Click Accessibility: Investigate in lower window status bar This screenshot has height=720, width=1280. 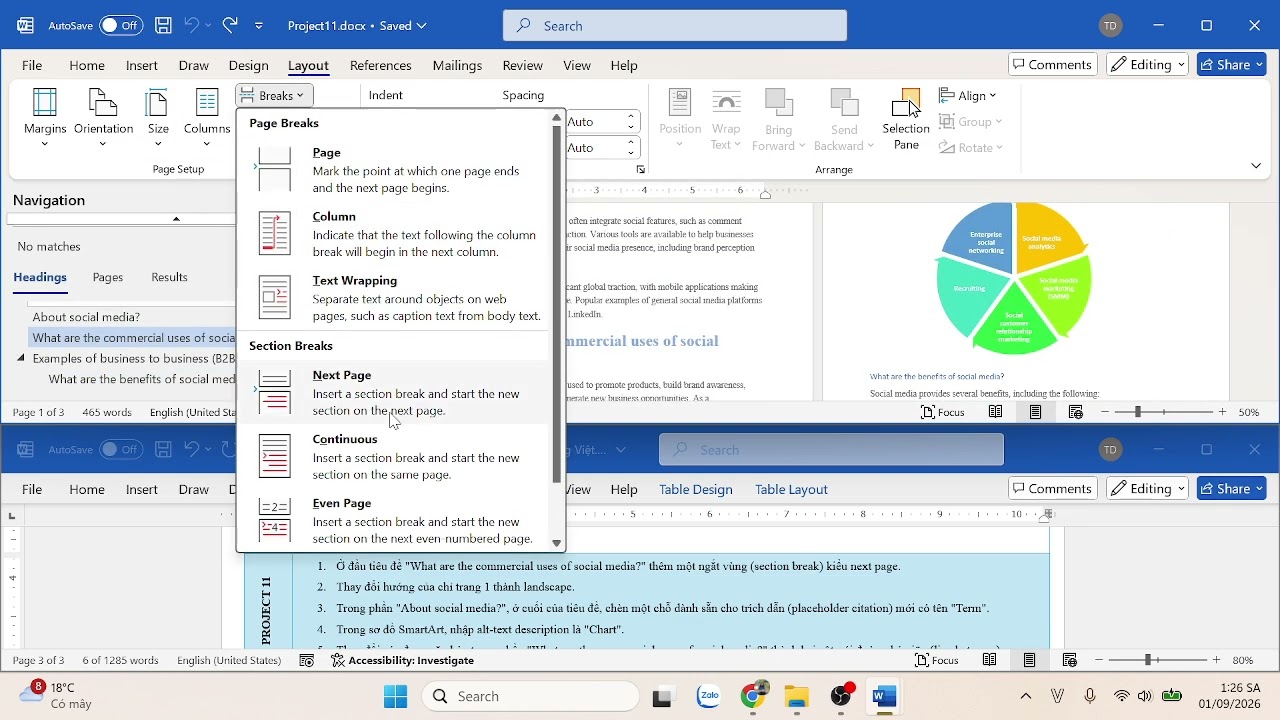pos(403,660)
